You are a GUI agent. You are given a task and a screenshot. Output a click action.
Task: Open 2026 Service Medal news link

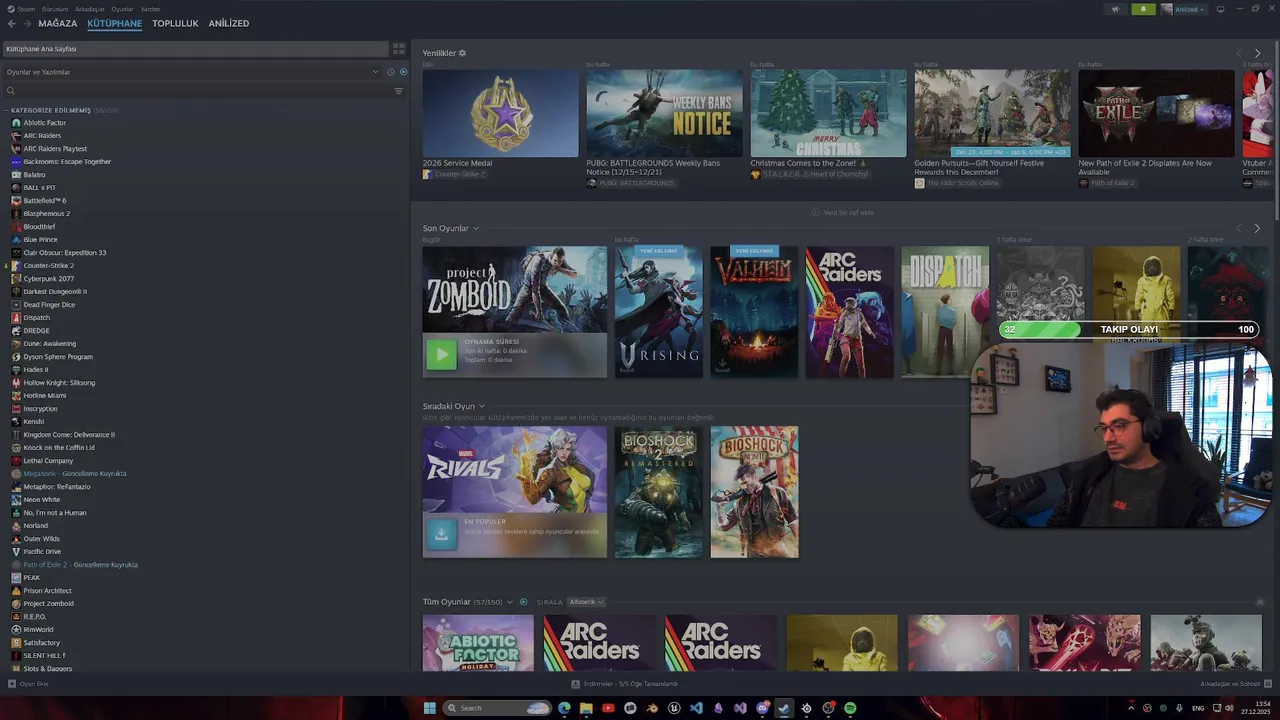pyautogui.click(x=457, y=163)
